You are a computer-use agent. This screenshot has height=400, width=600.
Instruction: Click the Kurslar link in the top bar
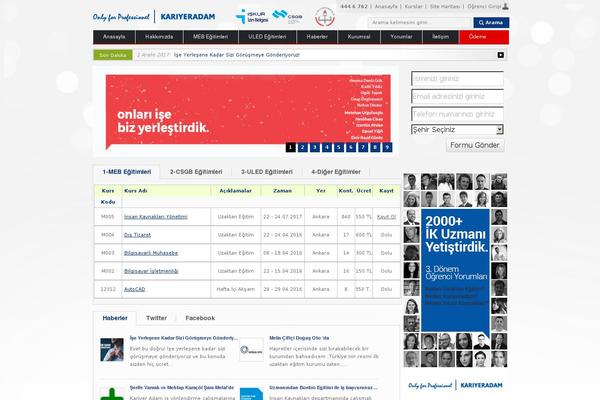414,7
